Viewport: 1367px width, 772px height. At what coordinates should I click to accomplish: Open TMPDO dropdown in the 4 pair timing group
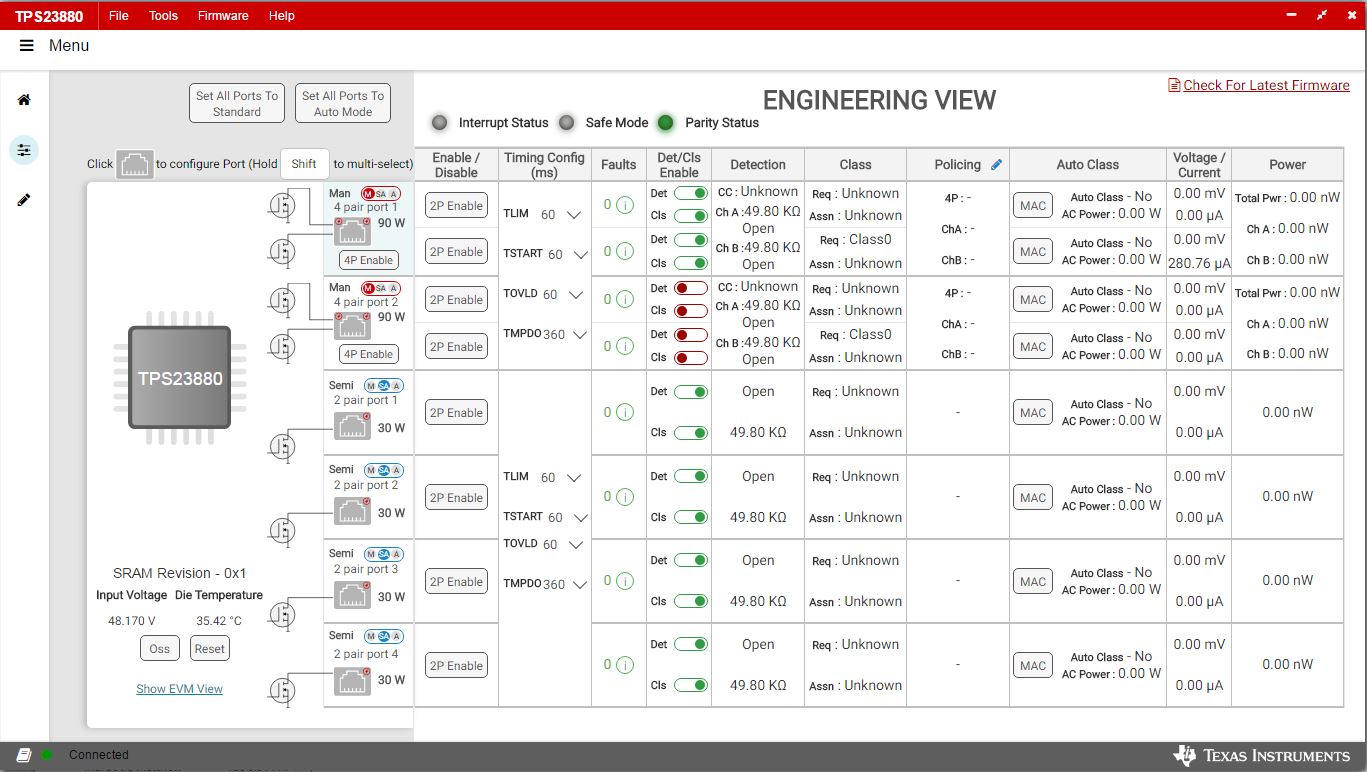579,335
